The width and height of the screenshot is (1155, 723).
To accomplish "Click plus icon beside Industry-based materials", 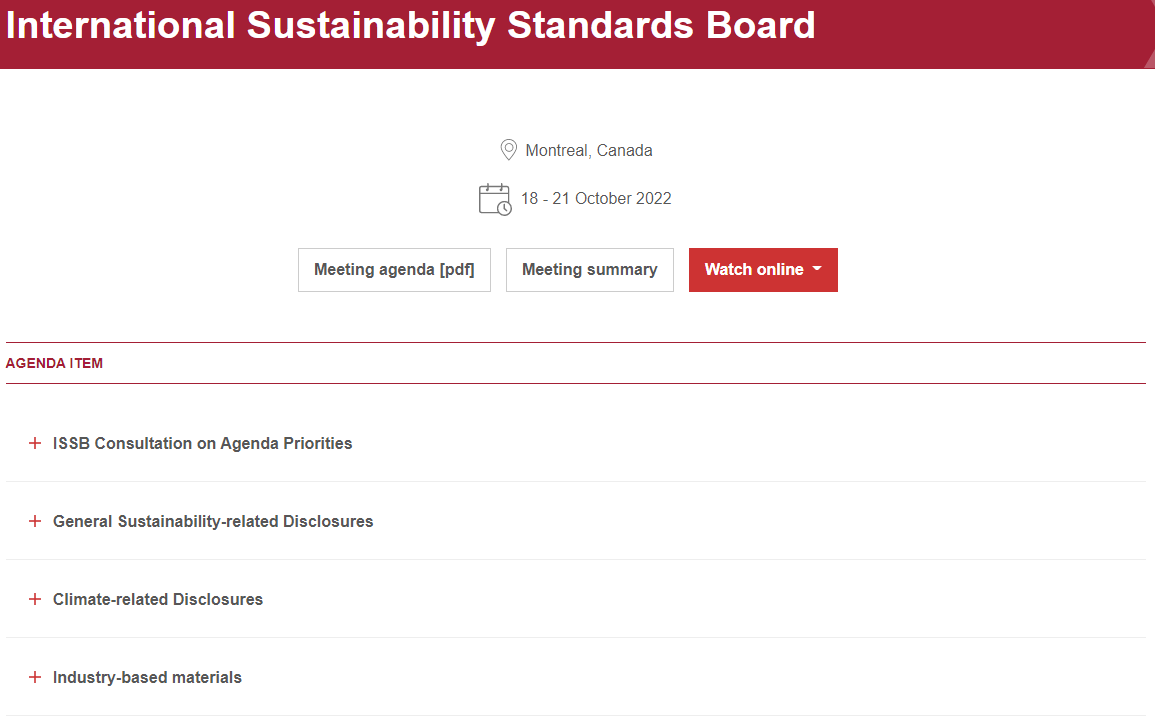I will coord(35,677).
